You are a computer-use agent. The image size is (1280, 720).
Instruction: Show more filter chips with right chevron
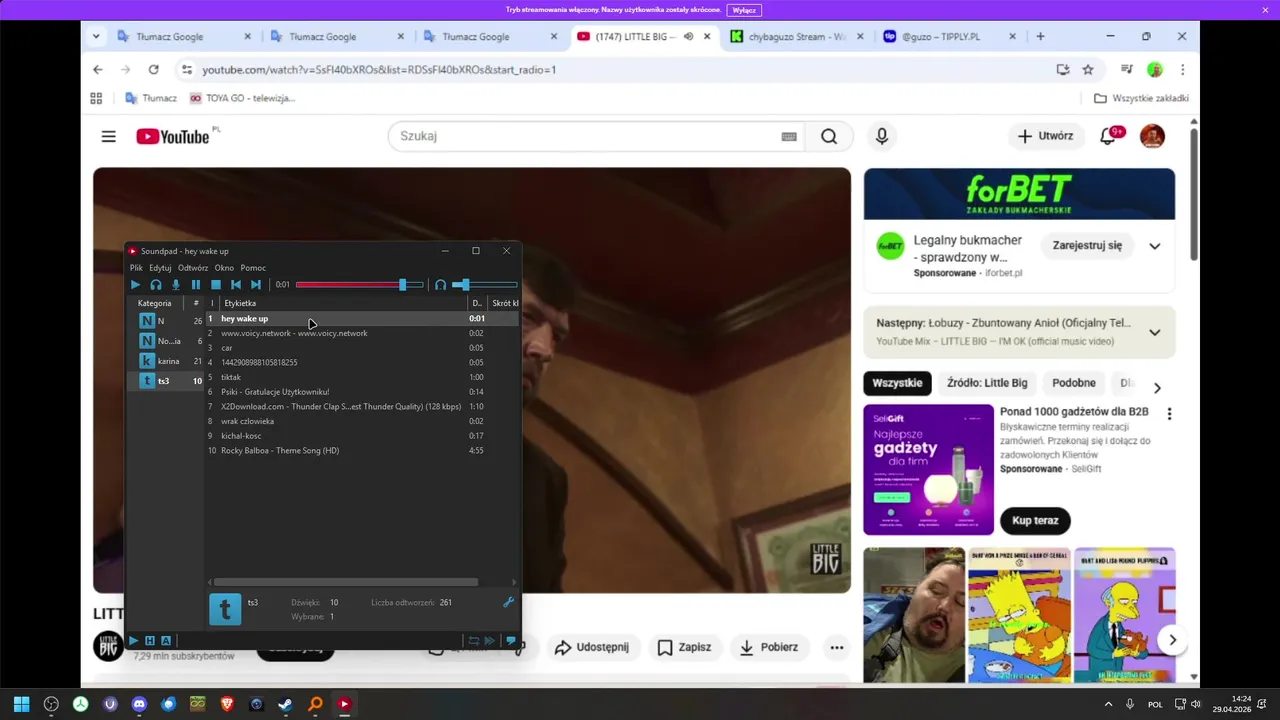[x=1157, y=388]
